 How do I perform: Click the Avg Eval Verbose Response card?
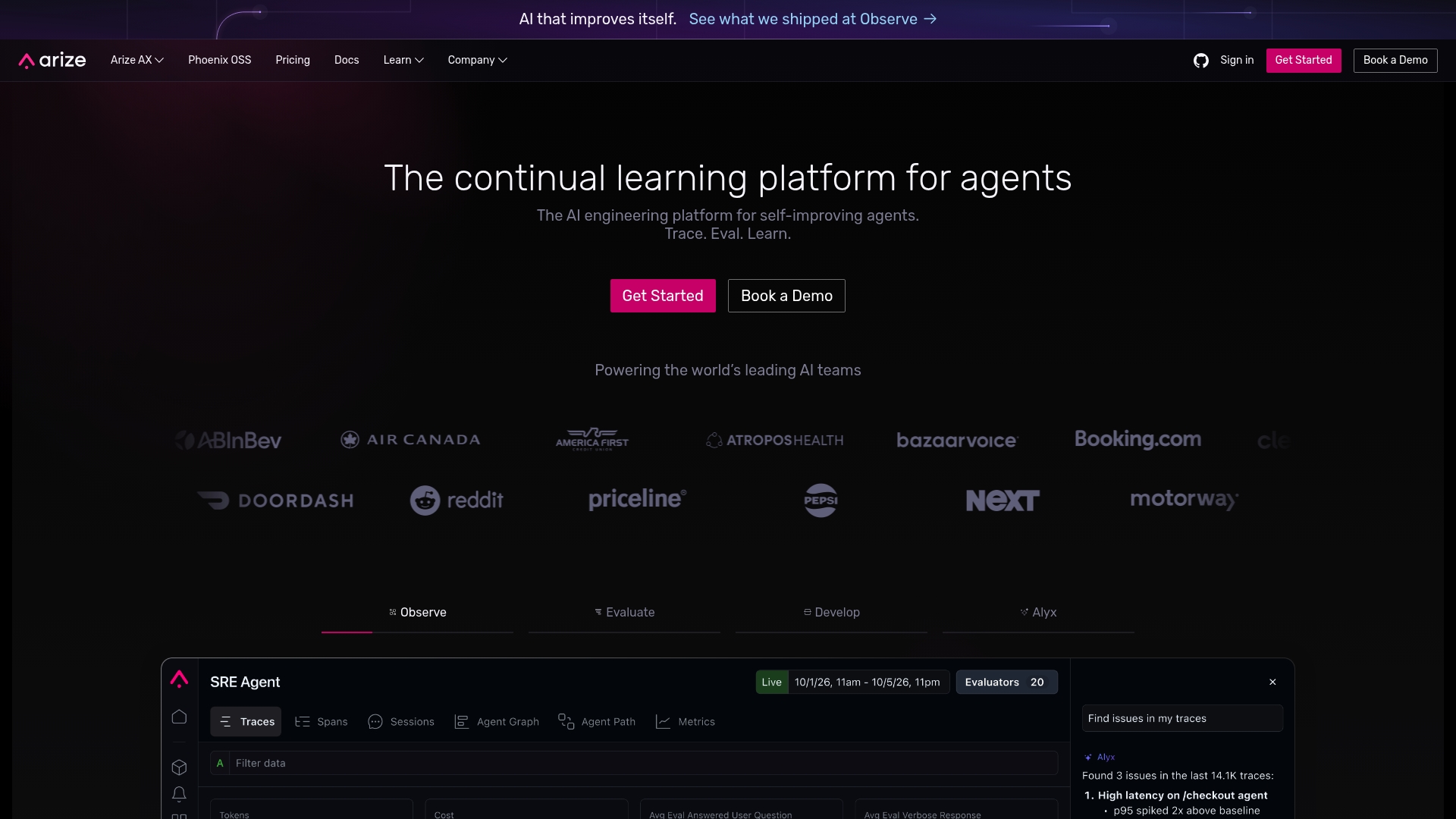956,809
